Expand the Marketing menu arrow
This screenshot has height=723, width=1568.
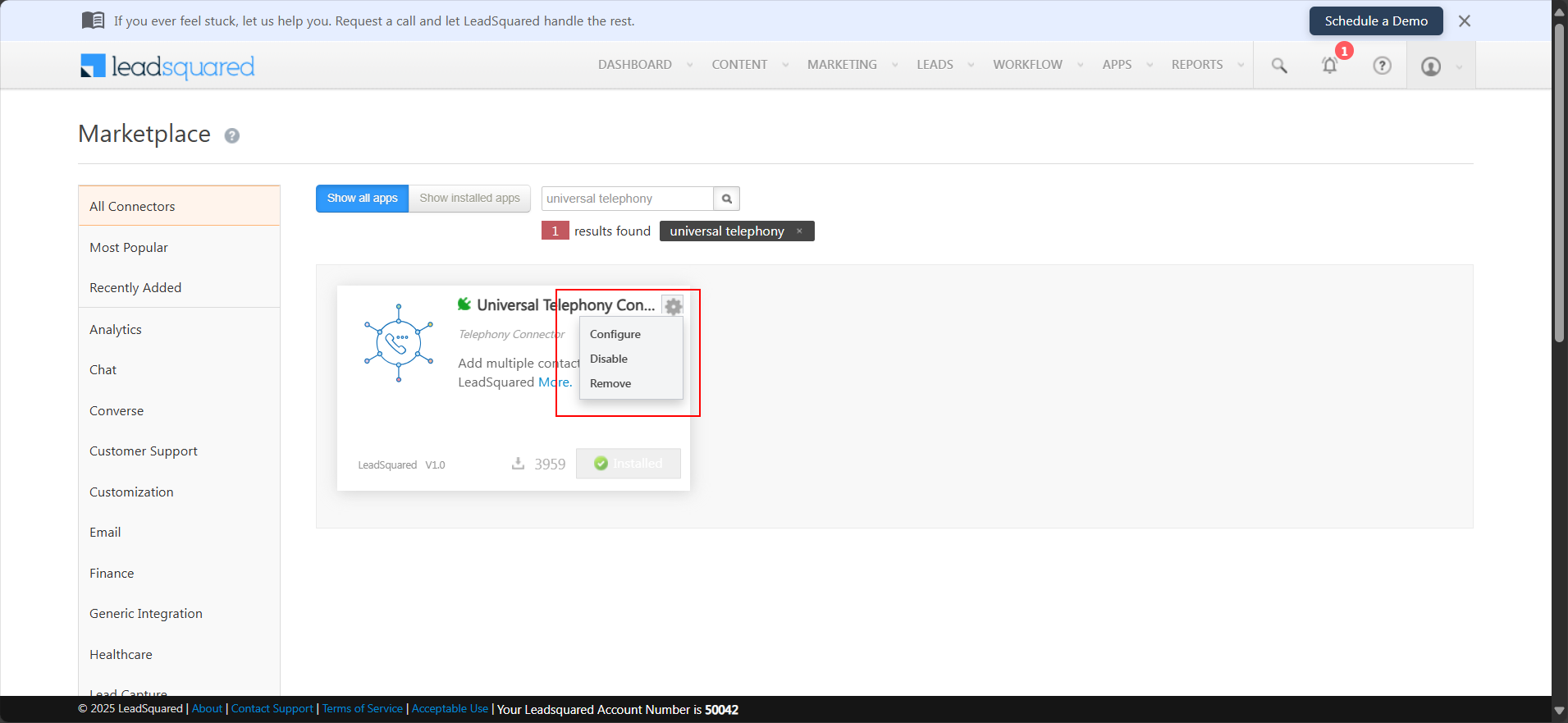pos(894,66)
